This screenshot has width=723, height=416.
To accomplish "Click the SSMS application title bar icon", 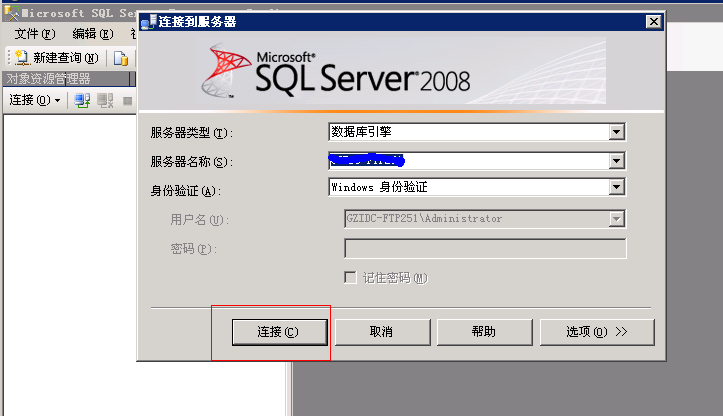I will click(12, 13).
